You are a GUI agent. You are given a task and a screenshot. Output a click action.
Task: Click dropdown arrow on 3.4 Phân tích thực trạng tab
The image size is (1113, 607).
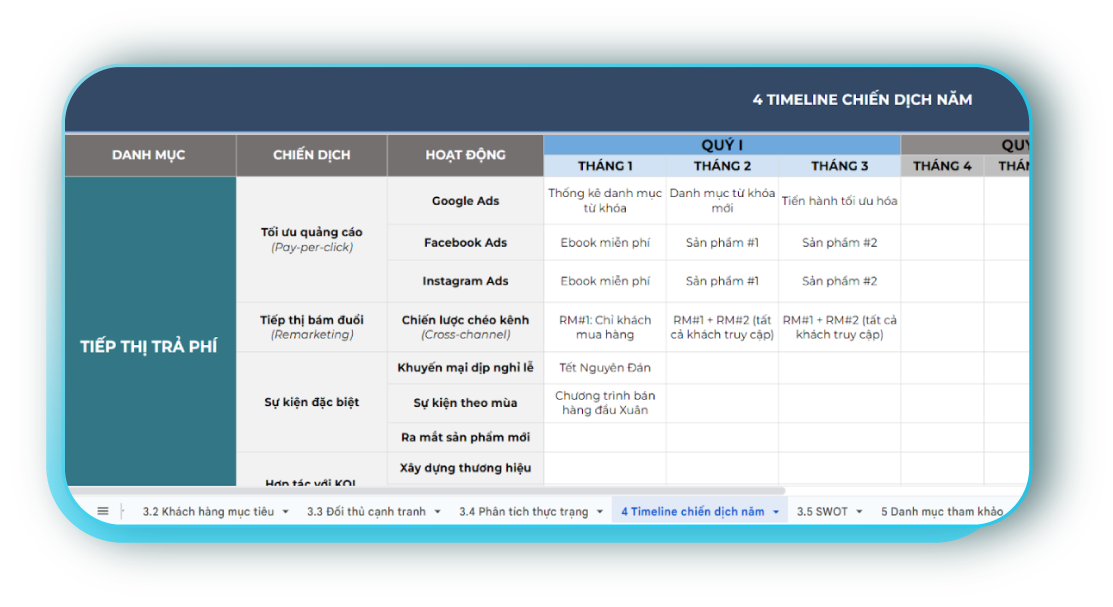[x=600, y=512]
